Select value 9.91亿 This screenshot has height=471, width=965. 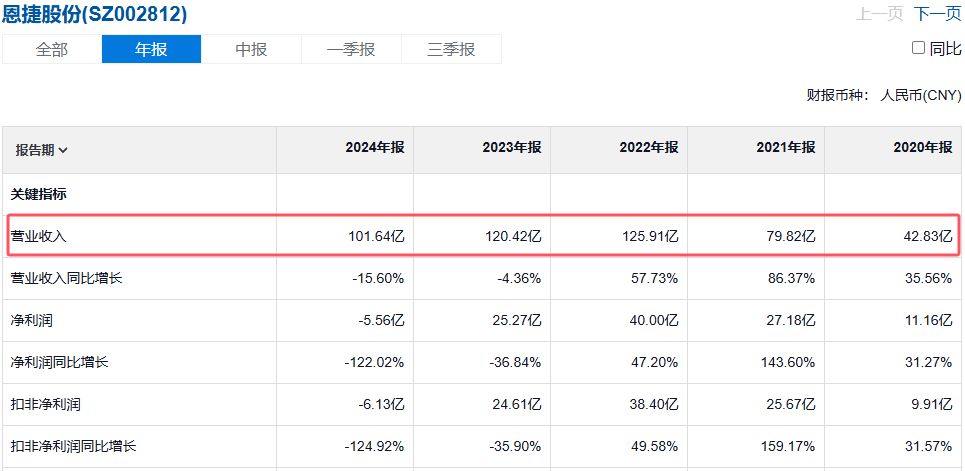(932, 405)
